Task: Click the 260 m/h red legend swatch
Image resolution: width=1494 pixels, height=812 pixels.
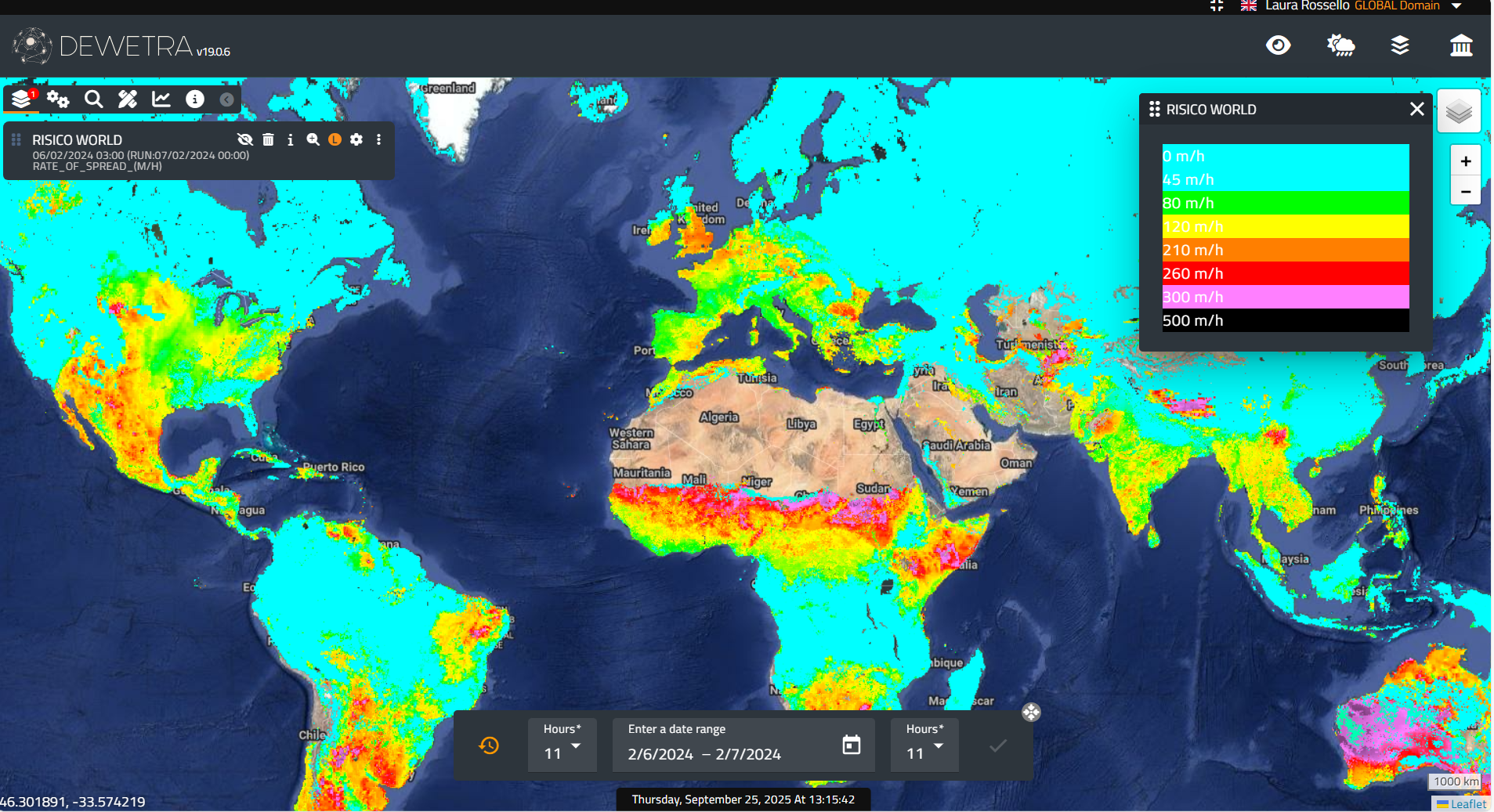Action: 1285,273
